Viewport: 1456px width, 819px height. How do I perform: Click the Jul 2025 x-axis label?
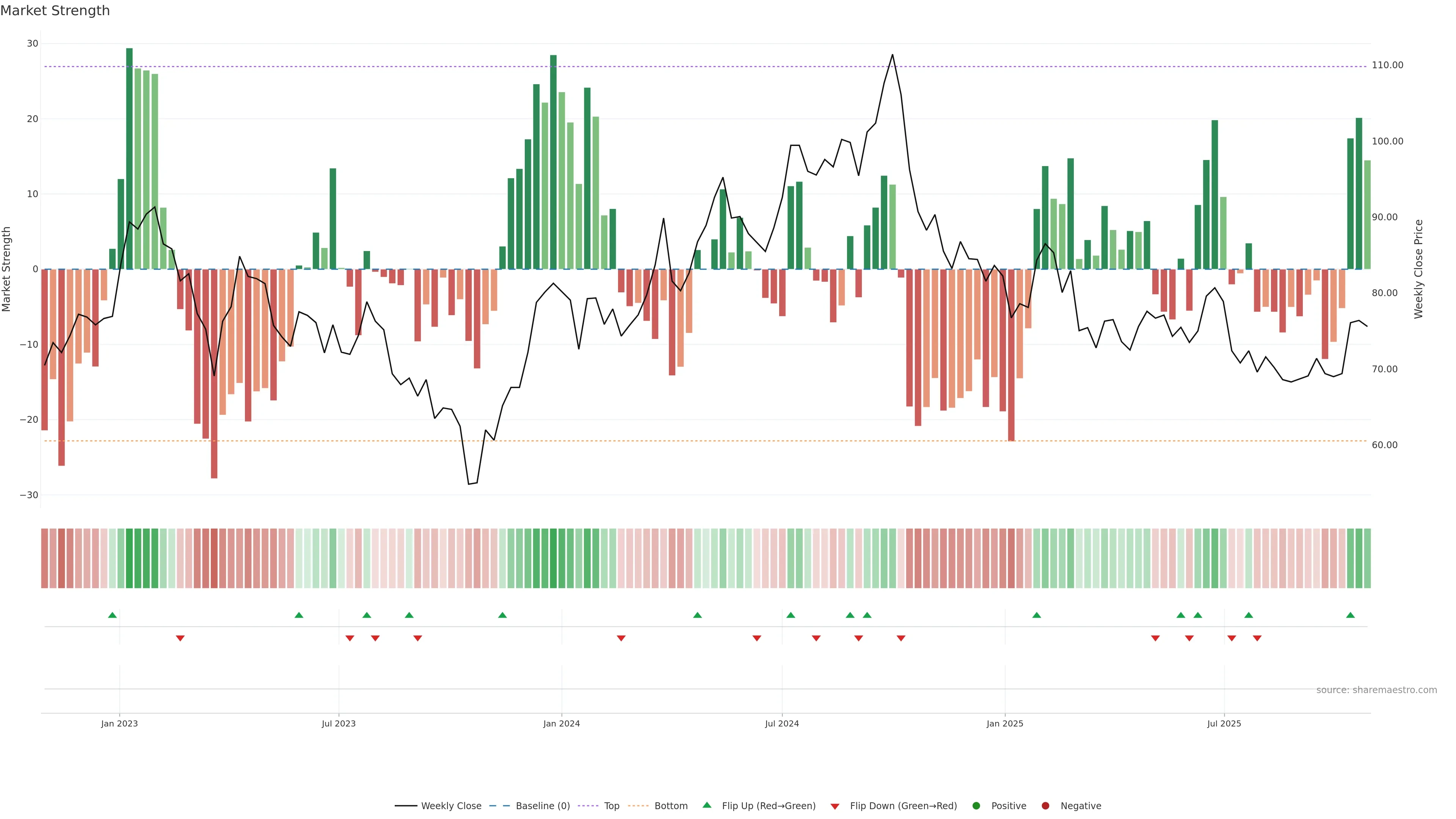pos(1224,723)
